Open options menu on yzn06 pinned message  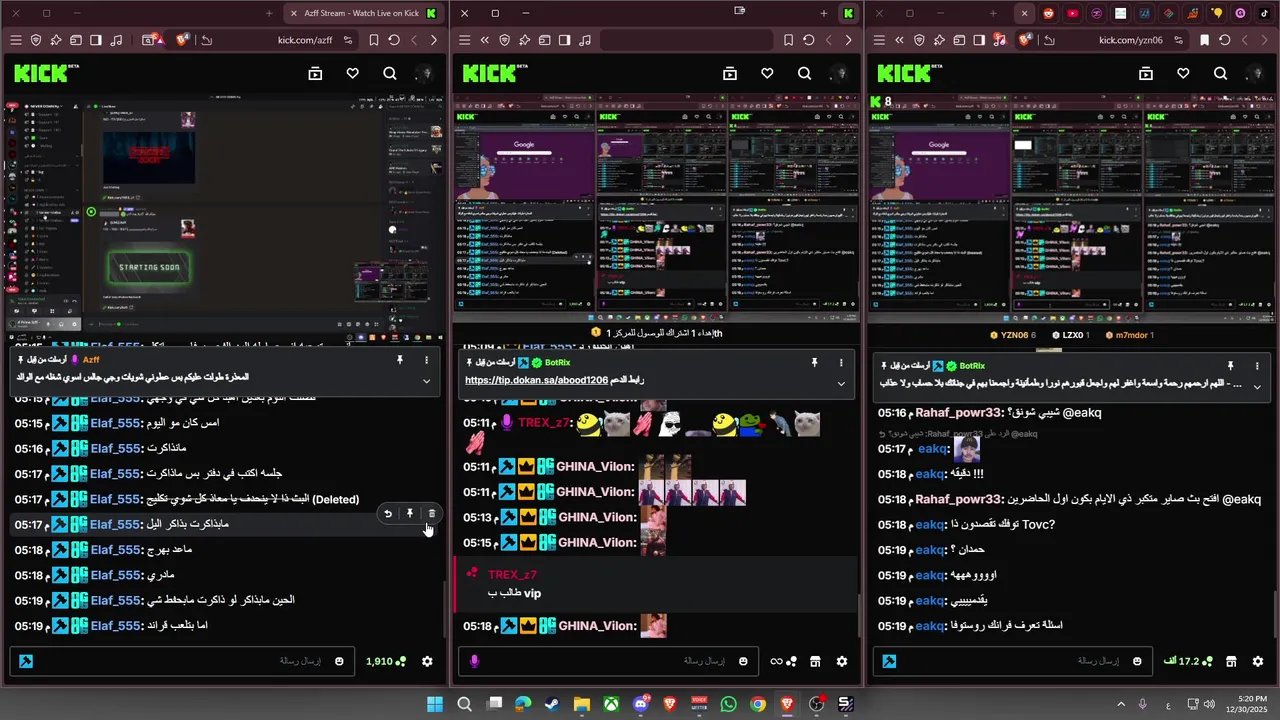tap(1257, 366)
